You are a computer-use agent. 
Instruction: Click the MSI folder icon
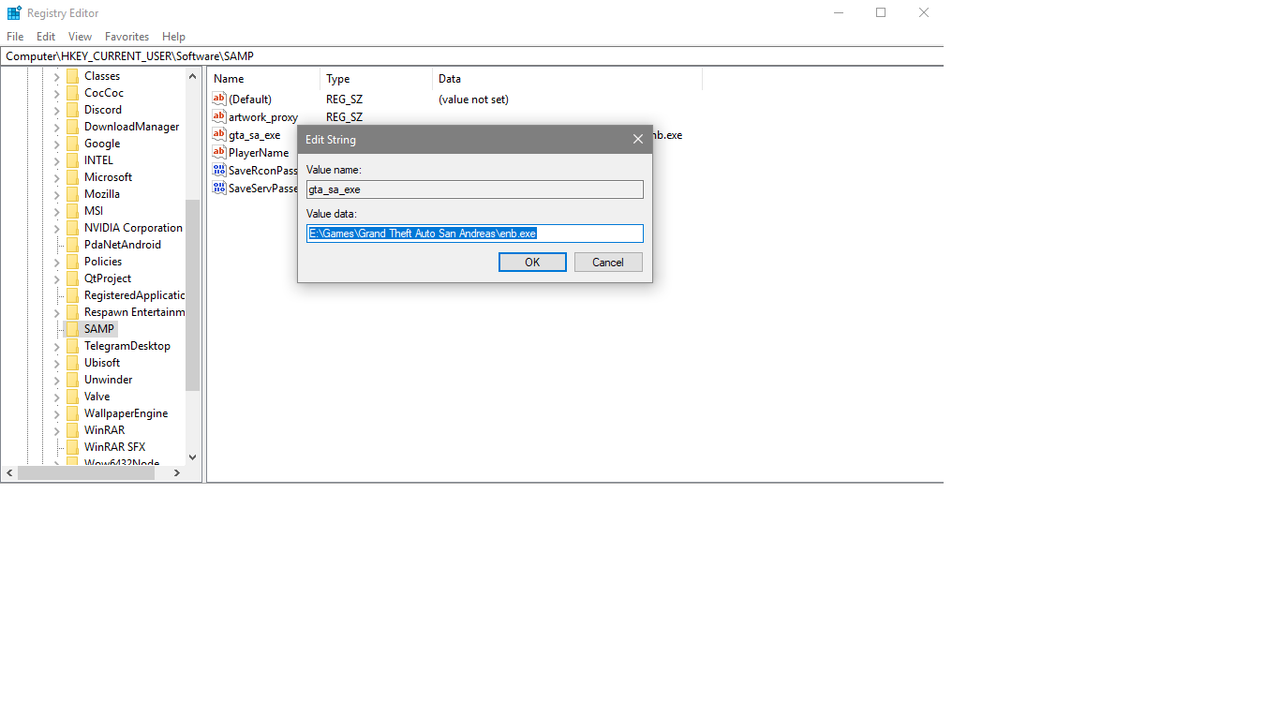tap(73, 211)
